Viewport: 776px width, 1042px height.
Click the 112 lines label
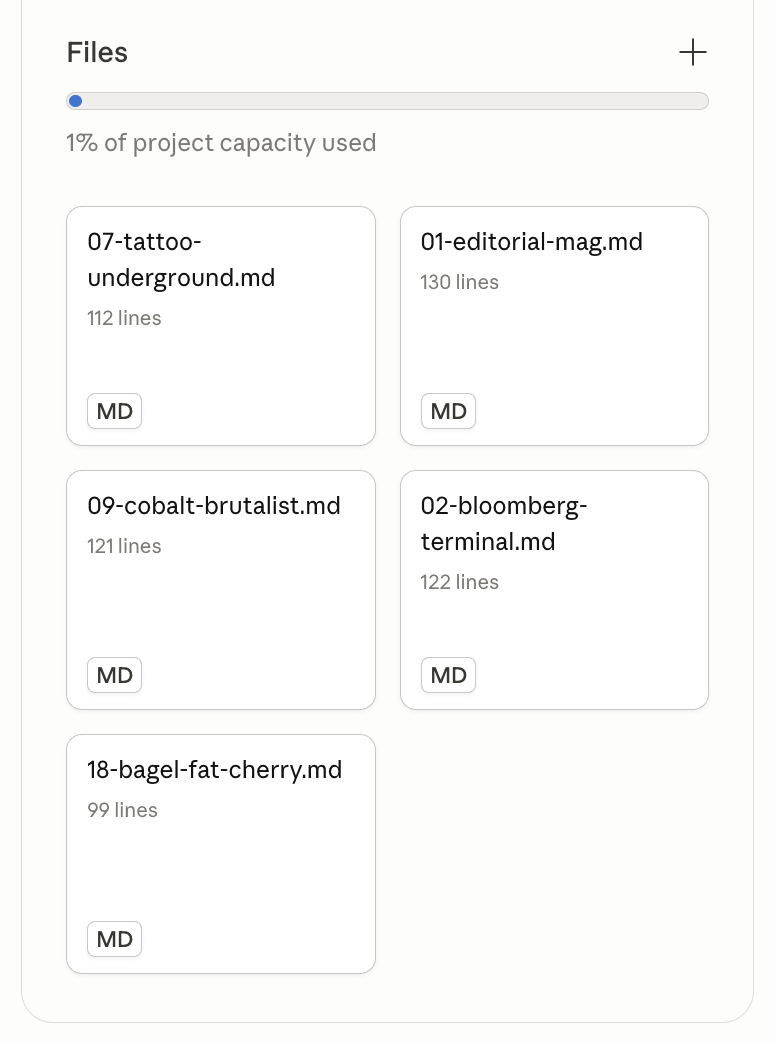124,318
